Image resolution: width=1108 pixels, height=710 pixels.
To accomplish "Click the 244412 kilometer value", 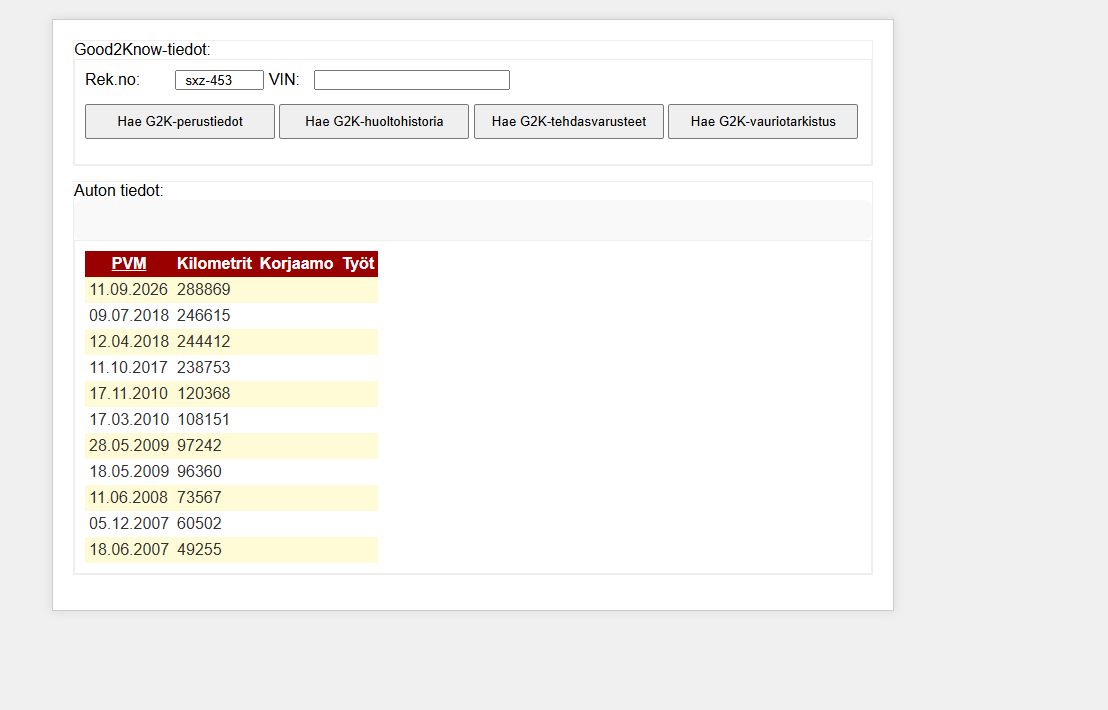I will pos(204,342).
